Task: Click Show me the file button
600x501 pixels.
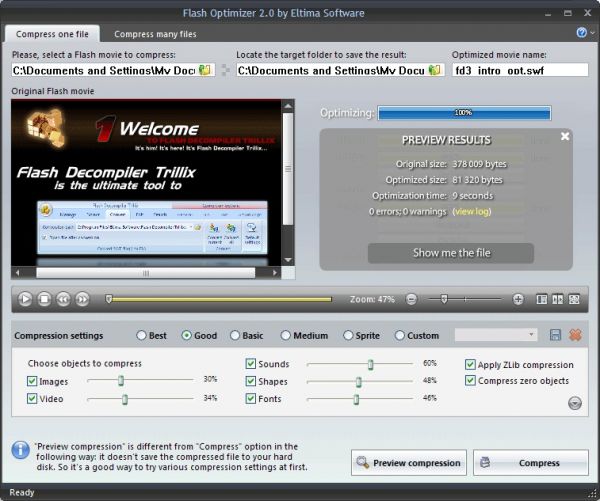Action: click(x=451, y=253)
